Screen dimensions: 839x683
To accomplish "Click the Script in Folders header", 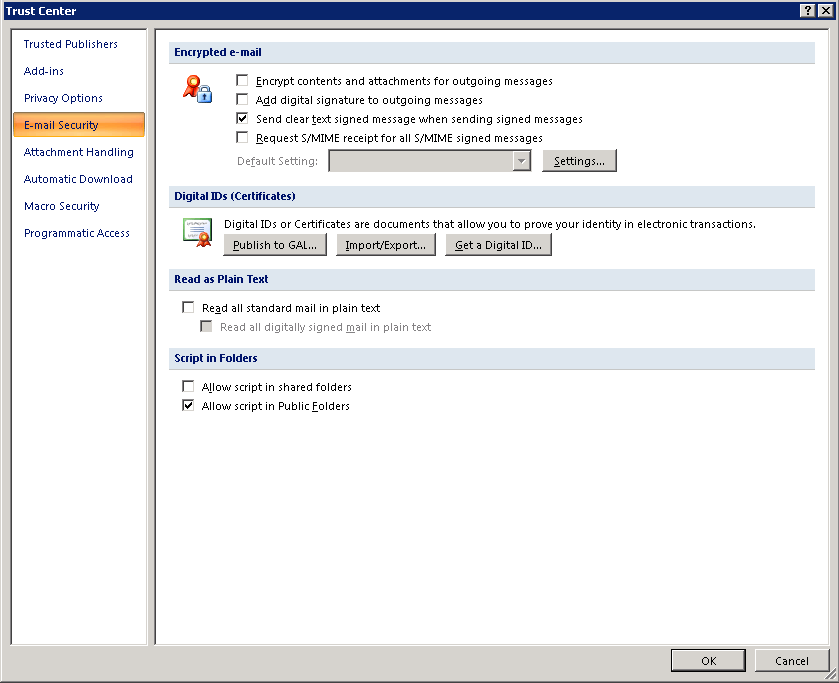I will 492,359.
